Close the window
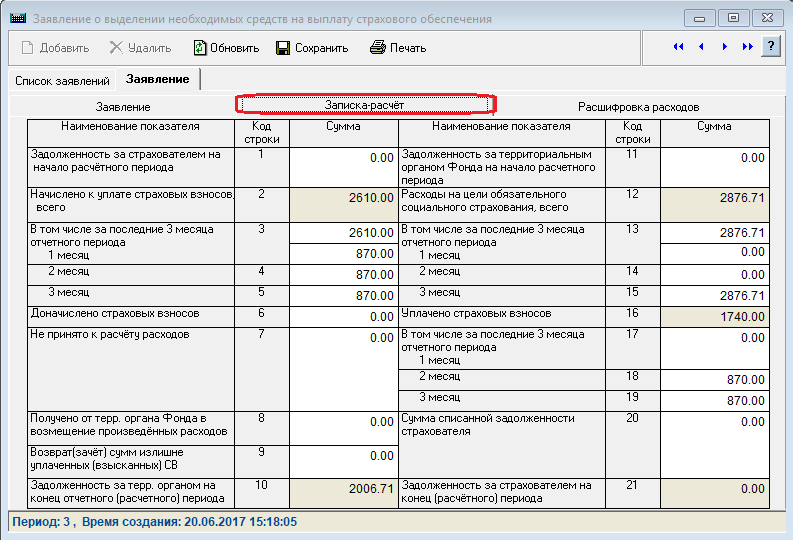 click(767, 19)
